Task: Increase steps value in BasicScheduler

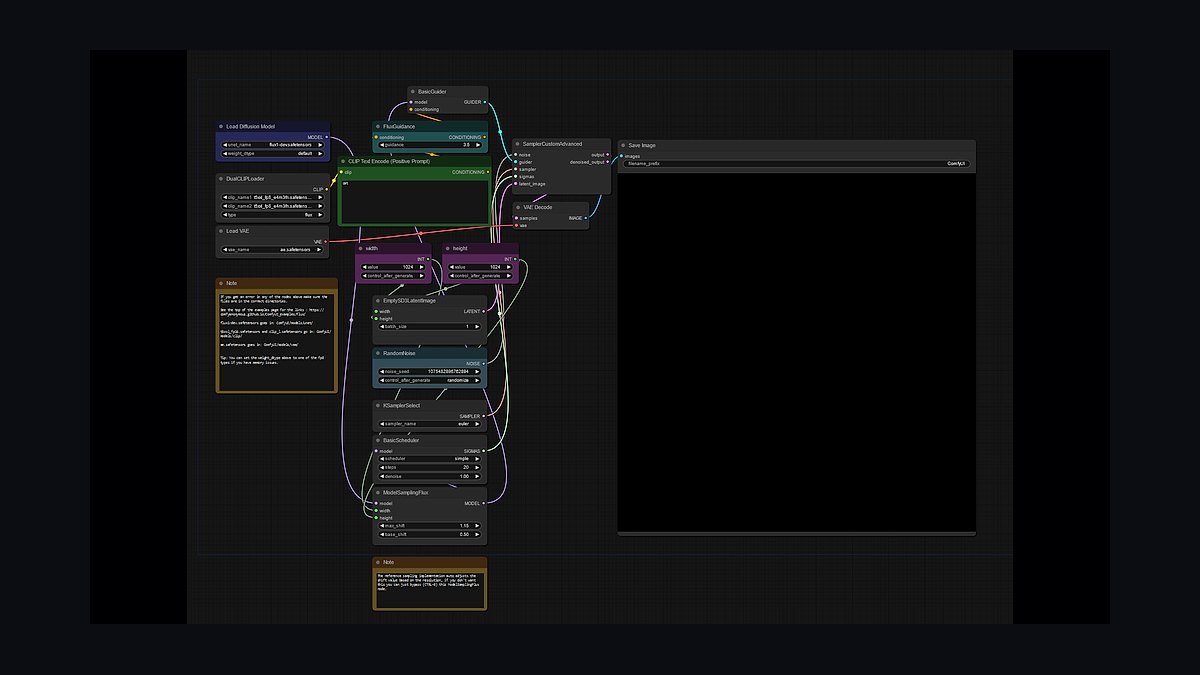Action: [x=479, y=467]
